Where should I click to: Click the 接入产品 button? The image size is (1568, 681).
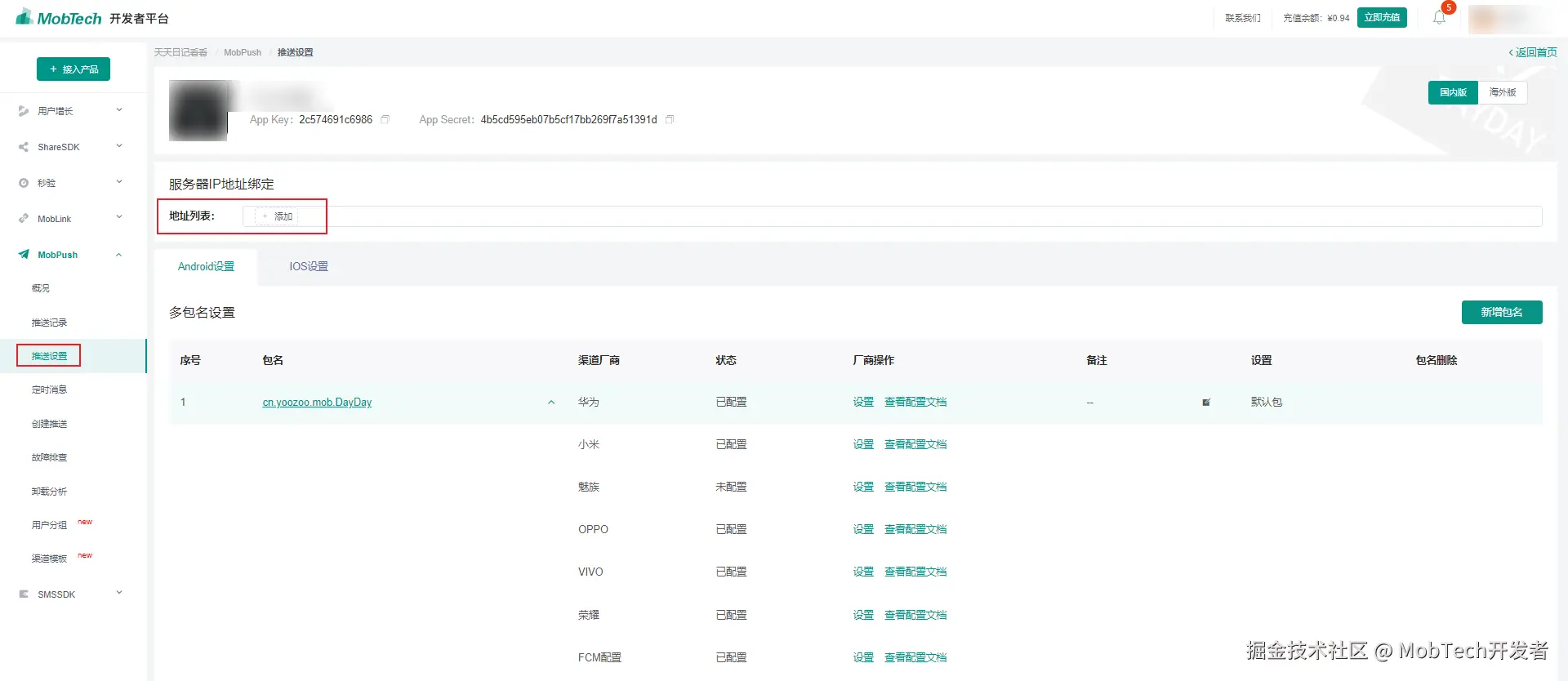point(73,69)
